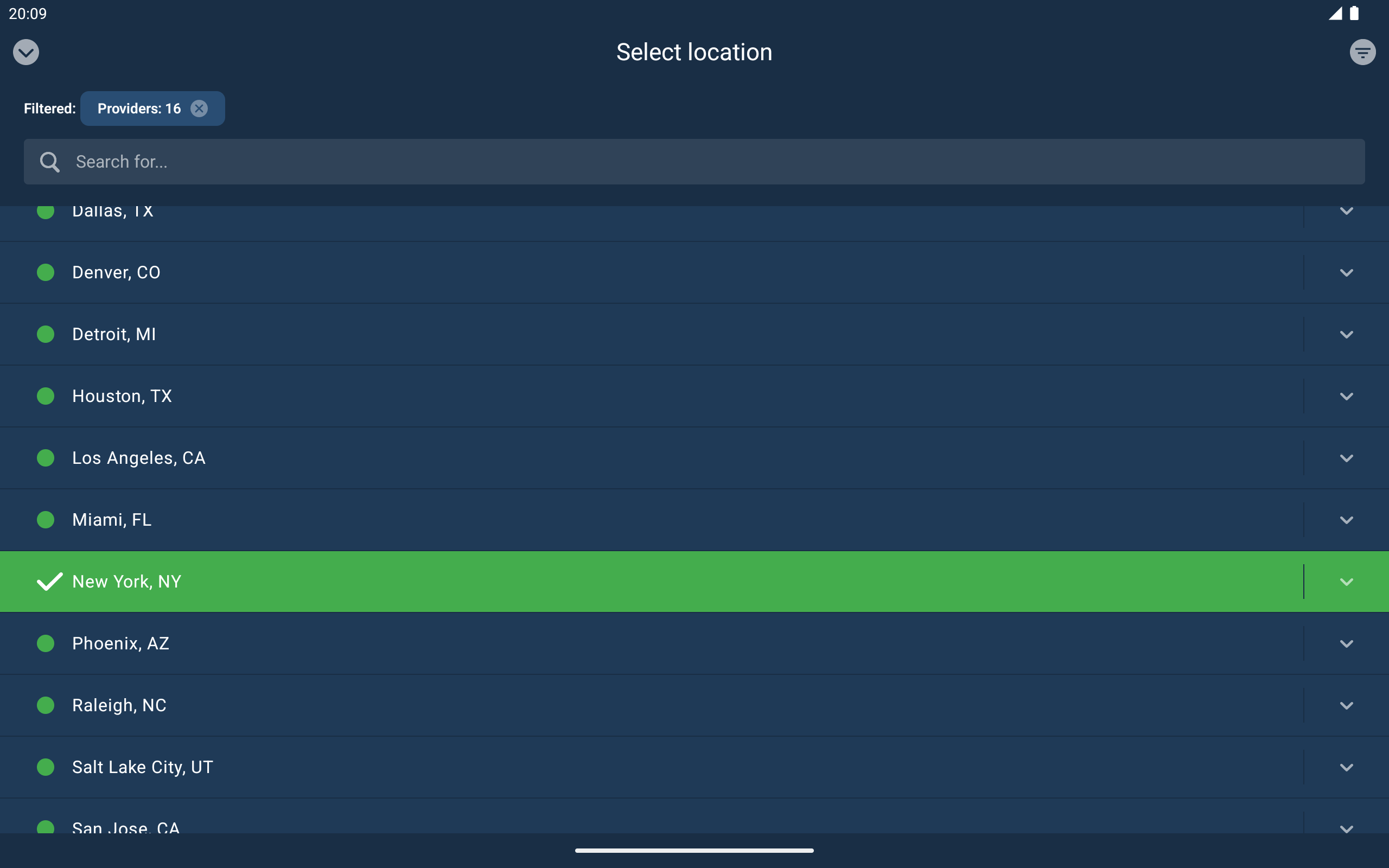Screen dimensions: 1389x868
Task: Expand details for Dallas, TX
Action: (x=1347, y=210)
